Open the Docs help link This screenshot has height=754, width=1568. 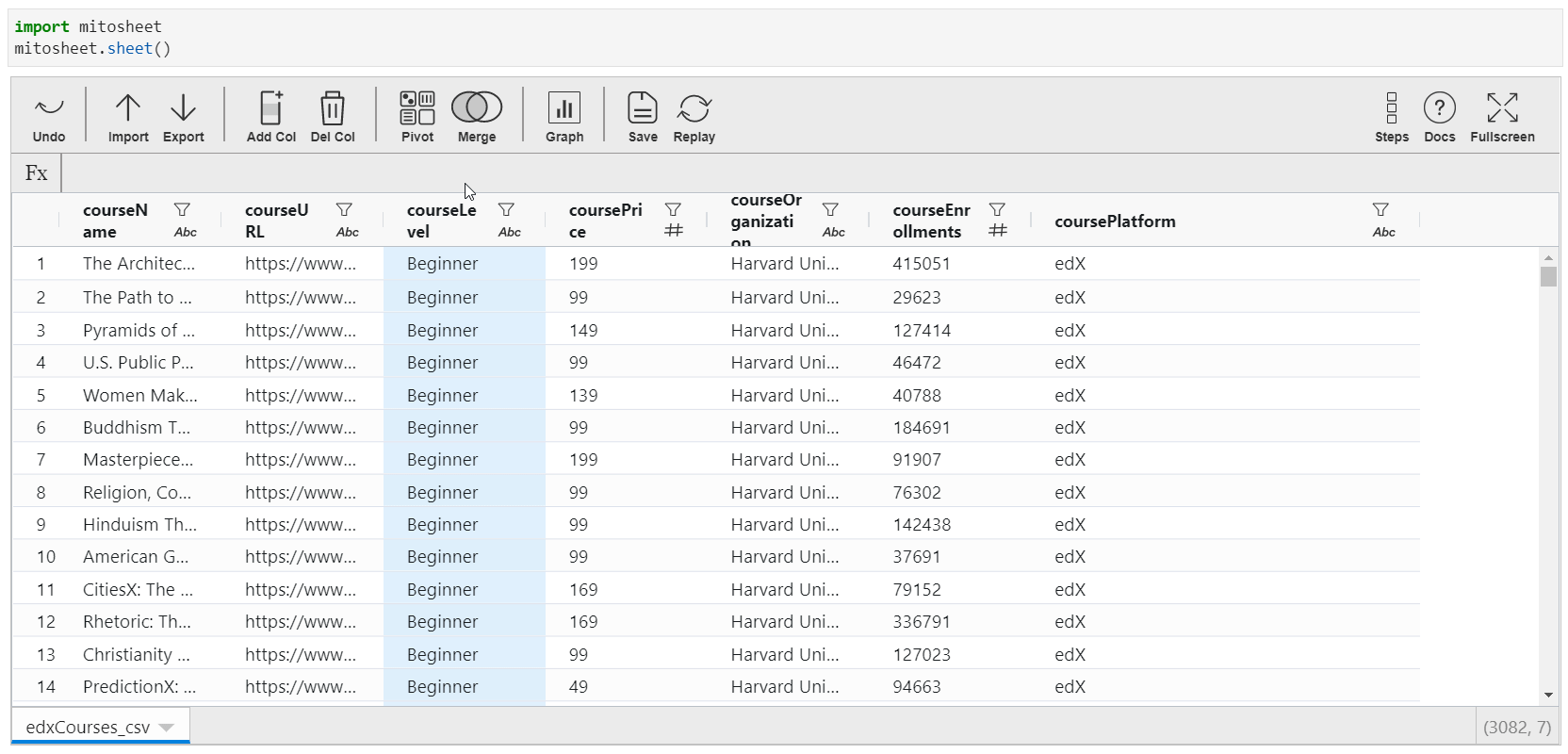(x=1440, y=116)
